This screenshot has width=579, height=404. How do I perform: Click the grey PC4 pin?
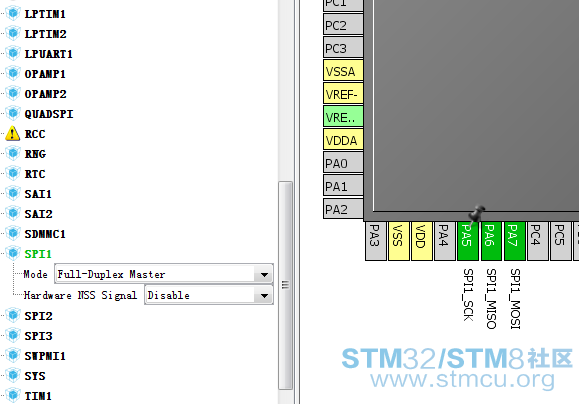tap(538, 241)
